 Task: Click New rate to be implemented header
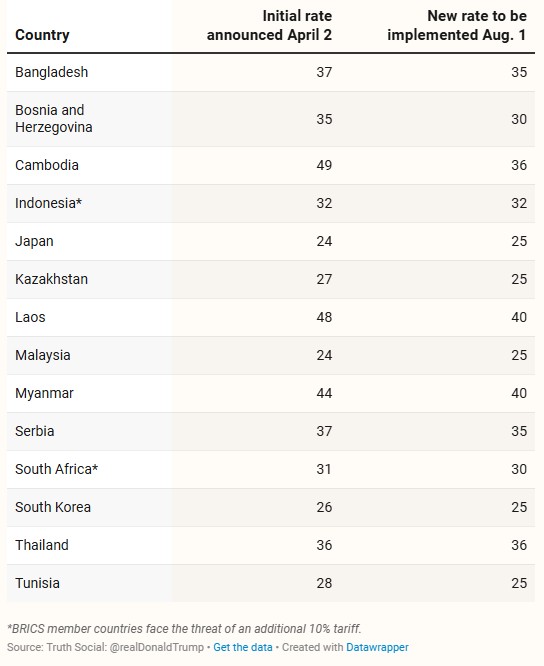point(457,25)
